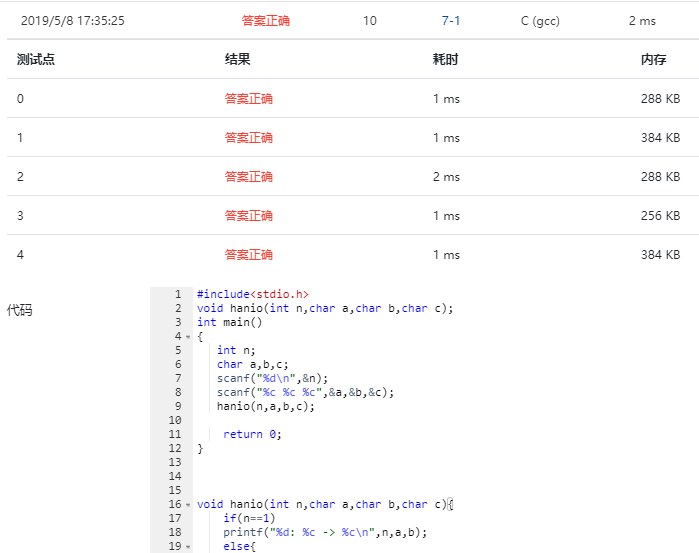699x553 pixels.
Task: Click 384 KB memory for test point 1
Action: (x=660, y=137)
